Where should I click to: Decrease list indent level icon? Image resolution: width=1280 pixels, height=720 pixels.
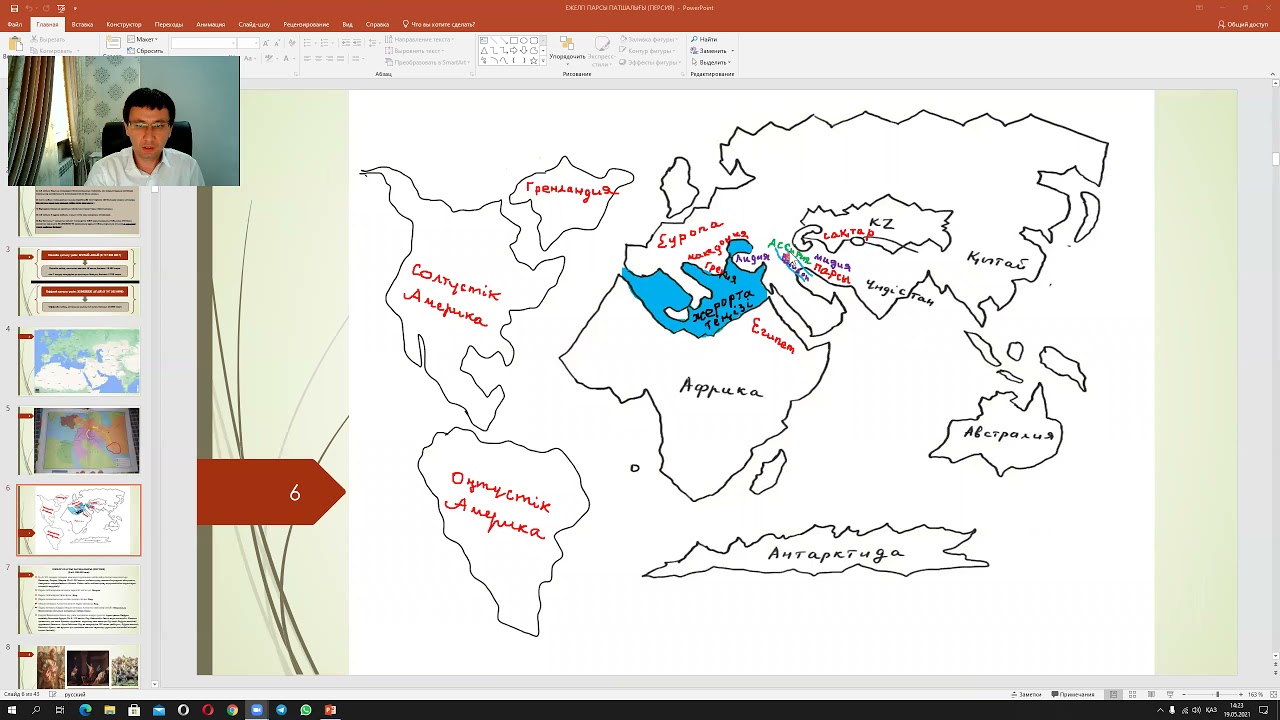(x=346, y=44)
